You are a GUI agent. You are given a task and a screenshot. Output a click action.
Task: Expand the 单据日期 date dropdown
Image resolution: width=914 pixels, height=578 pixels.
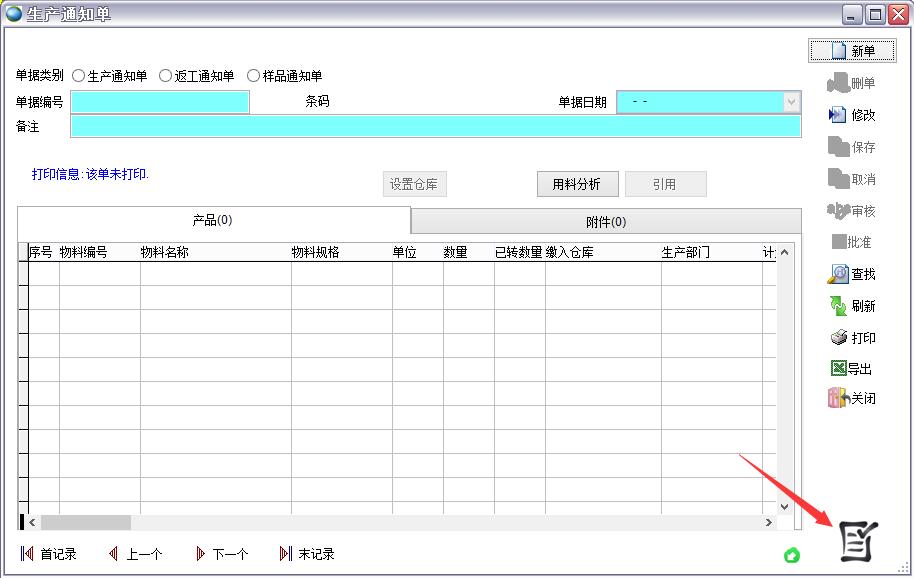coord(792,102)
